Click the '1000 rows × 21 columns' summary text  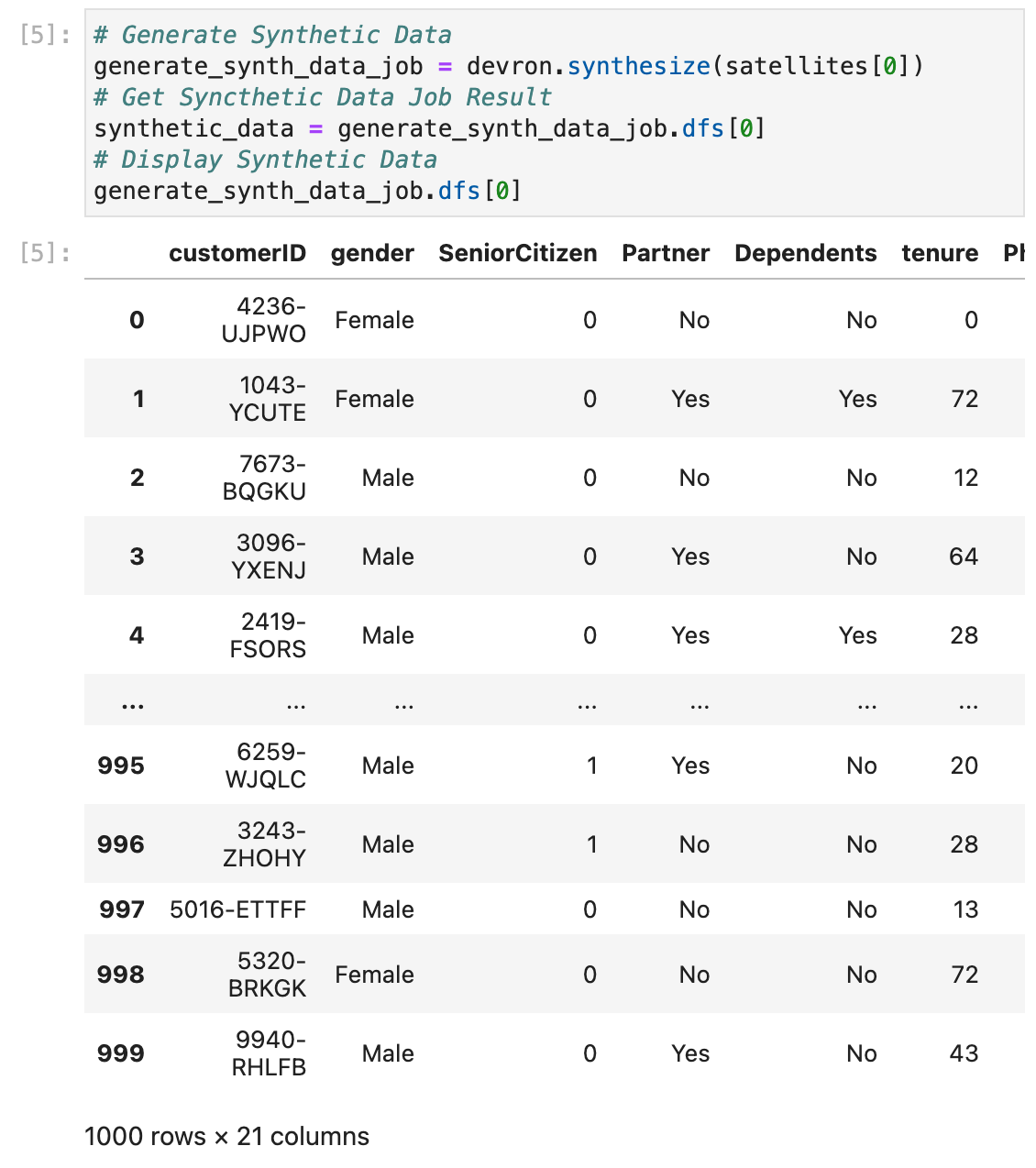[x=226, y=1137]
